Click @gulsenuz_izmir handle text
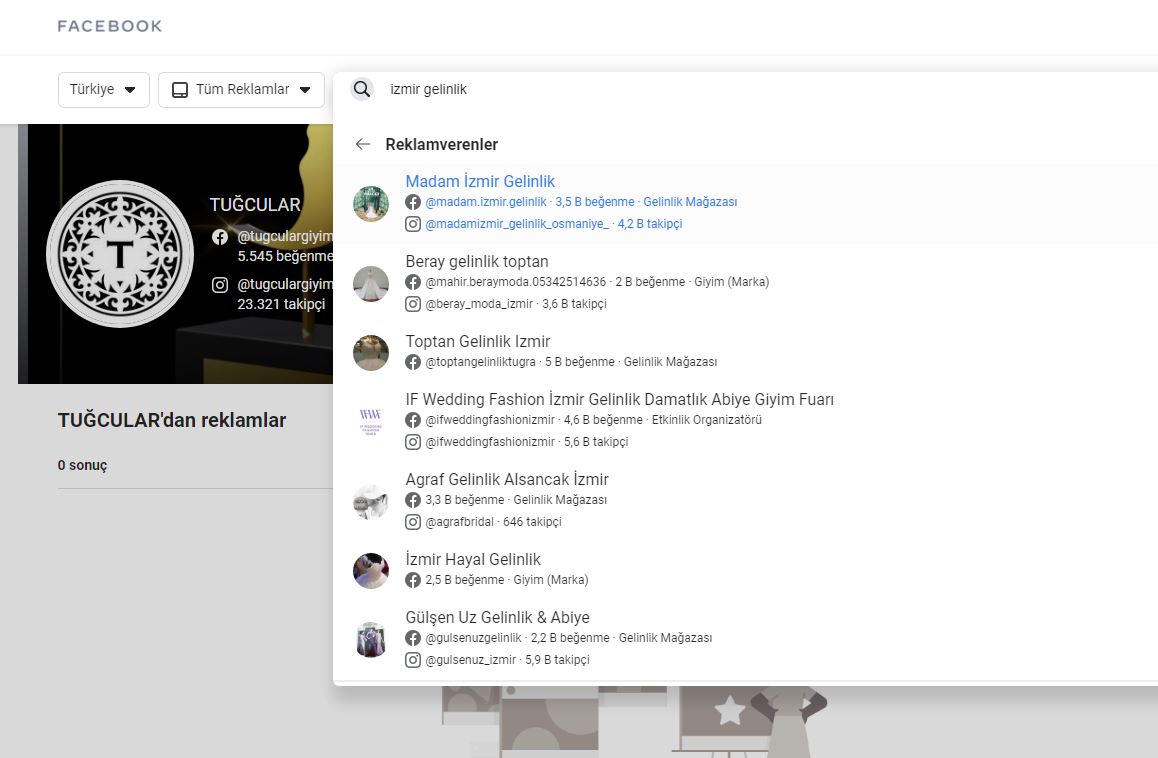Image resolution: width=1158 pixels, height=758 pixels. click(x=470, y=660)
